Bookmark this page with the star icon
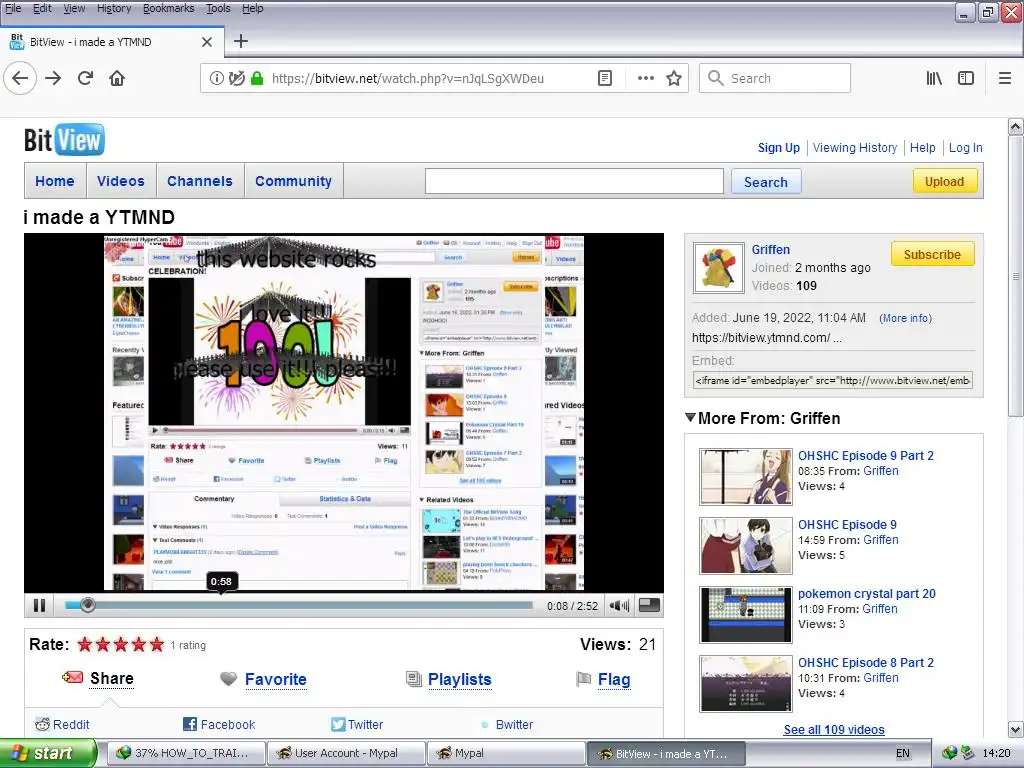Viewport: 1024px width, 768px height. (x=674, y=78)
